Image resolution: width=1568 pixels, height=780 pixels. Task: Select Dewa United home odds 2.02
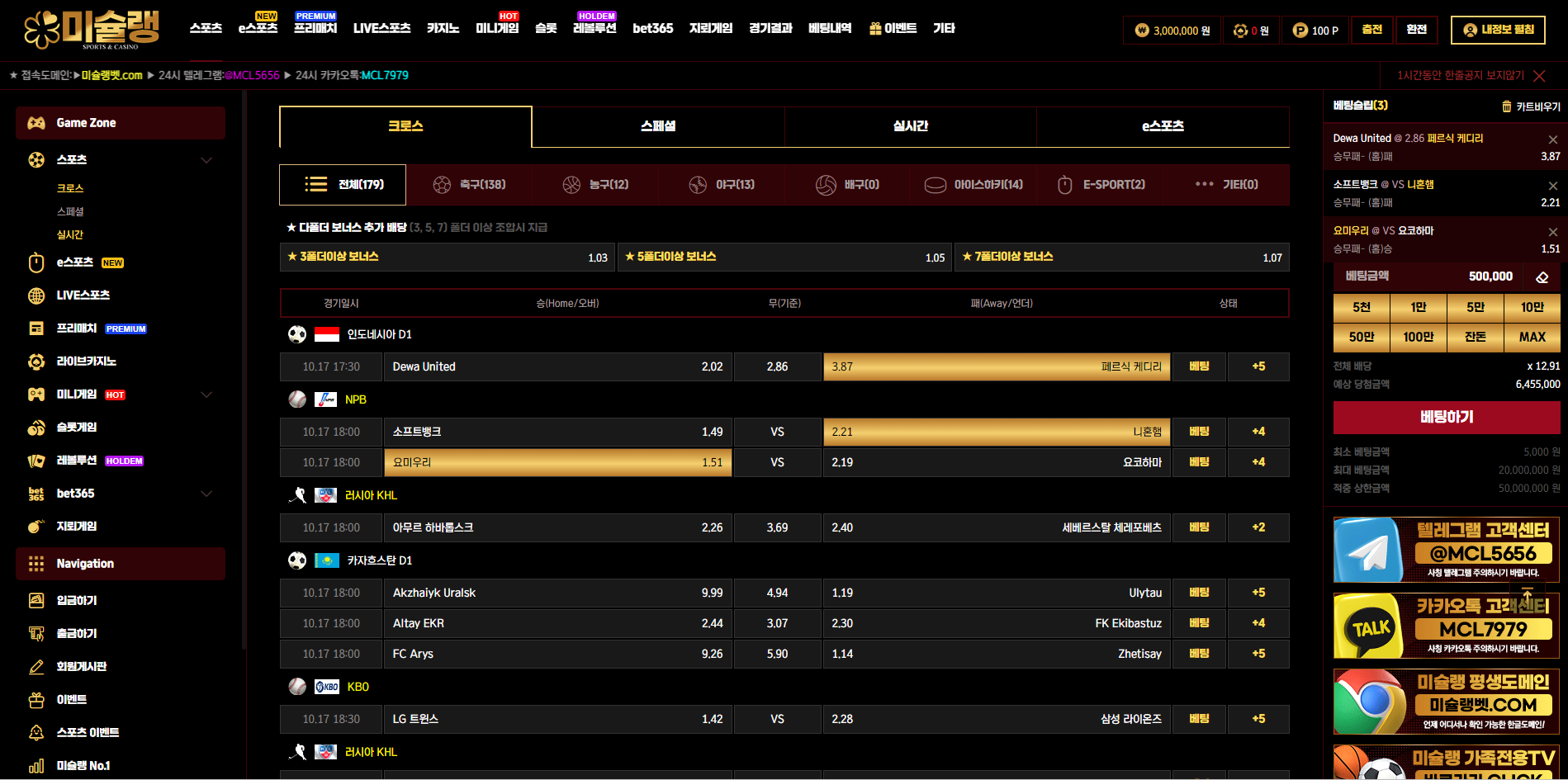(557, 366)
